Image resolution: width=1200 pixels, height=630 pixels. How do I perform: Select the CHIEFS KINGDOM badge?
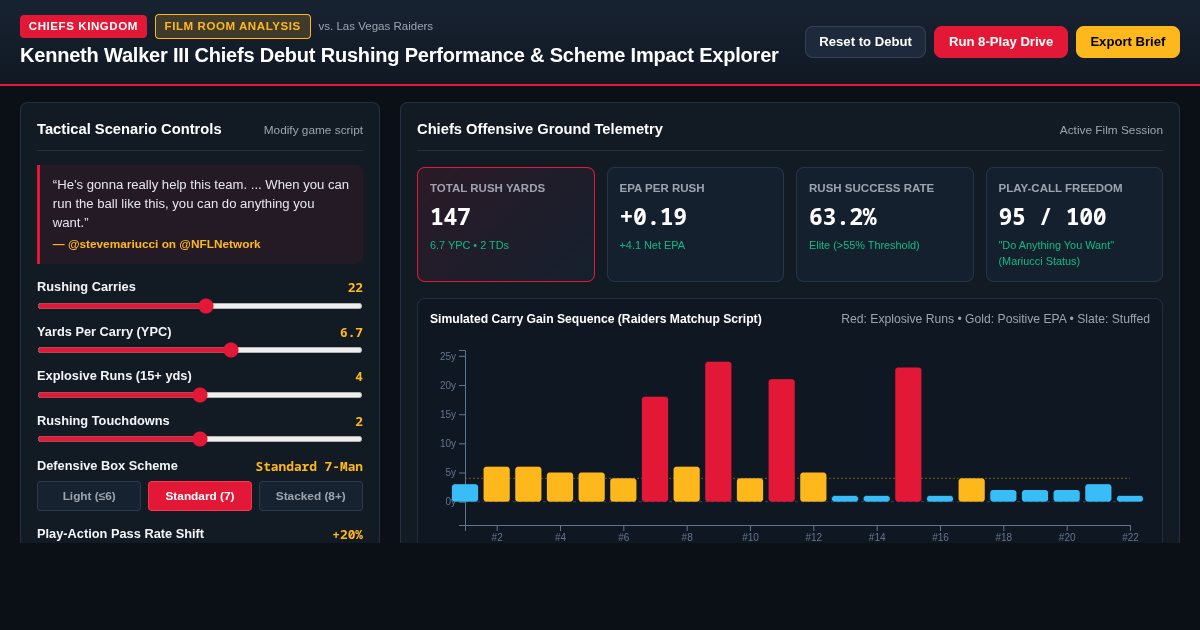tap(83, 26)
